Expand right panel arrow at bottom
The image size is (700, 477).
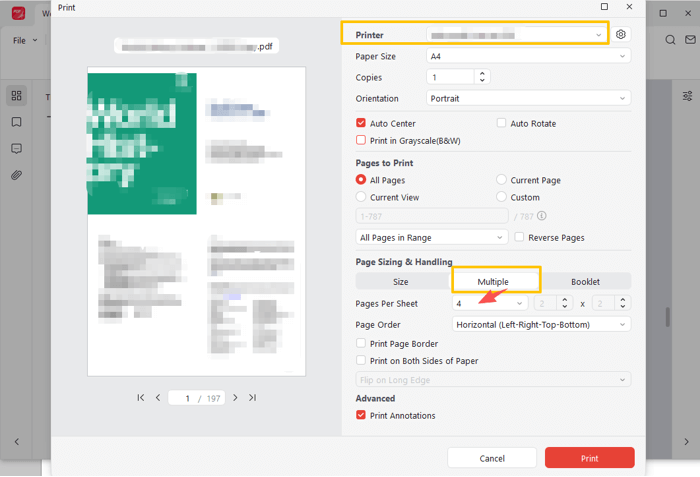pyautogui.click(x=687, y=442)
